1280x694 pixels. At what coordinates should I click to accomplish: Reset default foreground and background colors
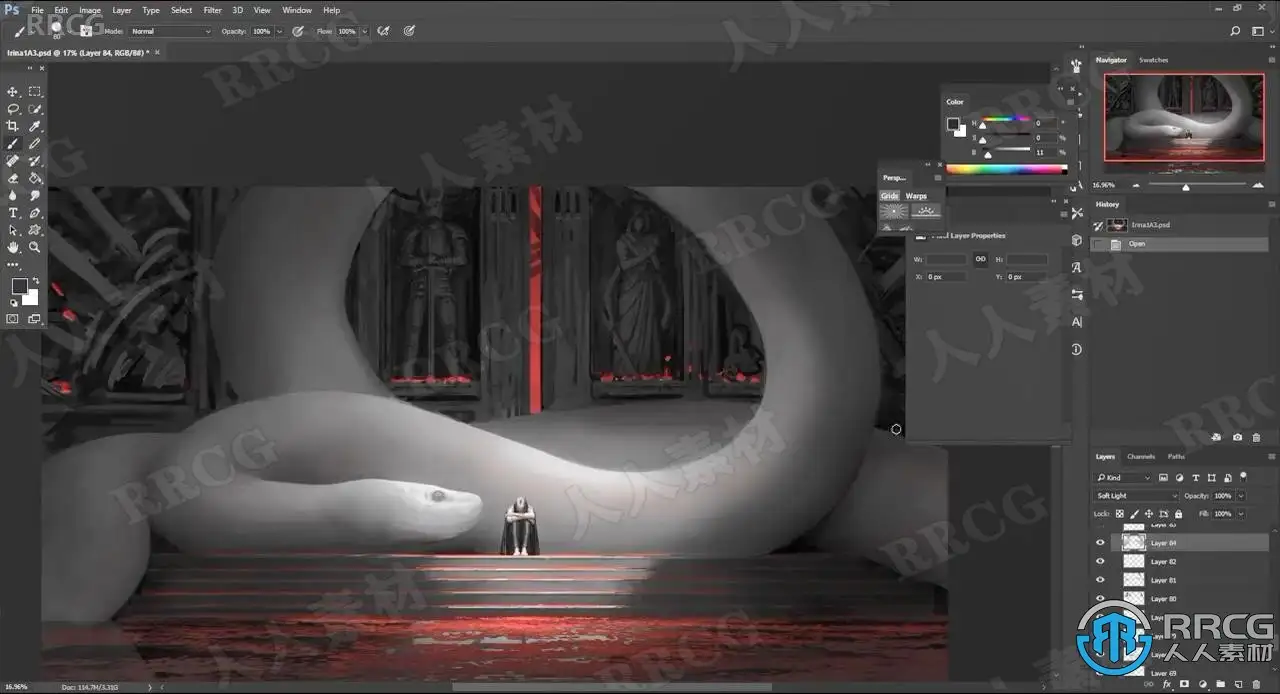pyautogui.click(x=14, y=303)
